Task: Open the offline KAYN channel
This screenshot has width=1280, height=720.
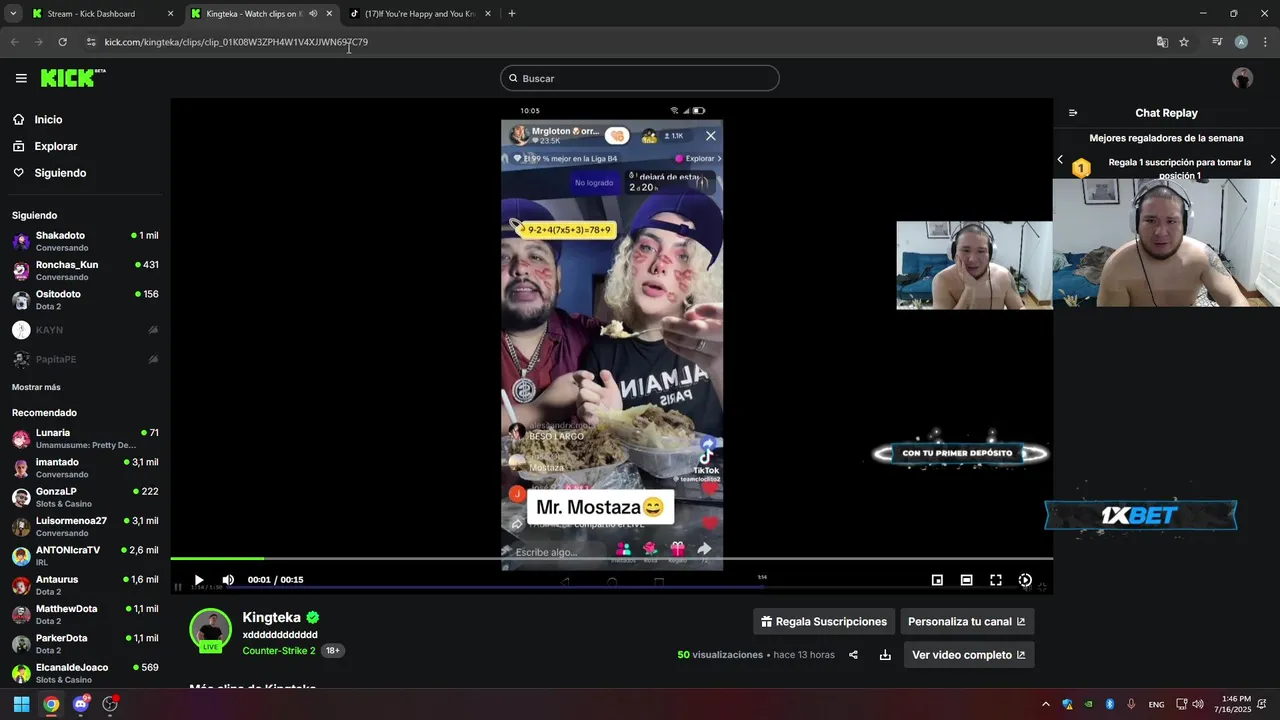Action: pyautogui.click(x=85, y=330)
